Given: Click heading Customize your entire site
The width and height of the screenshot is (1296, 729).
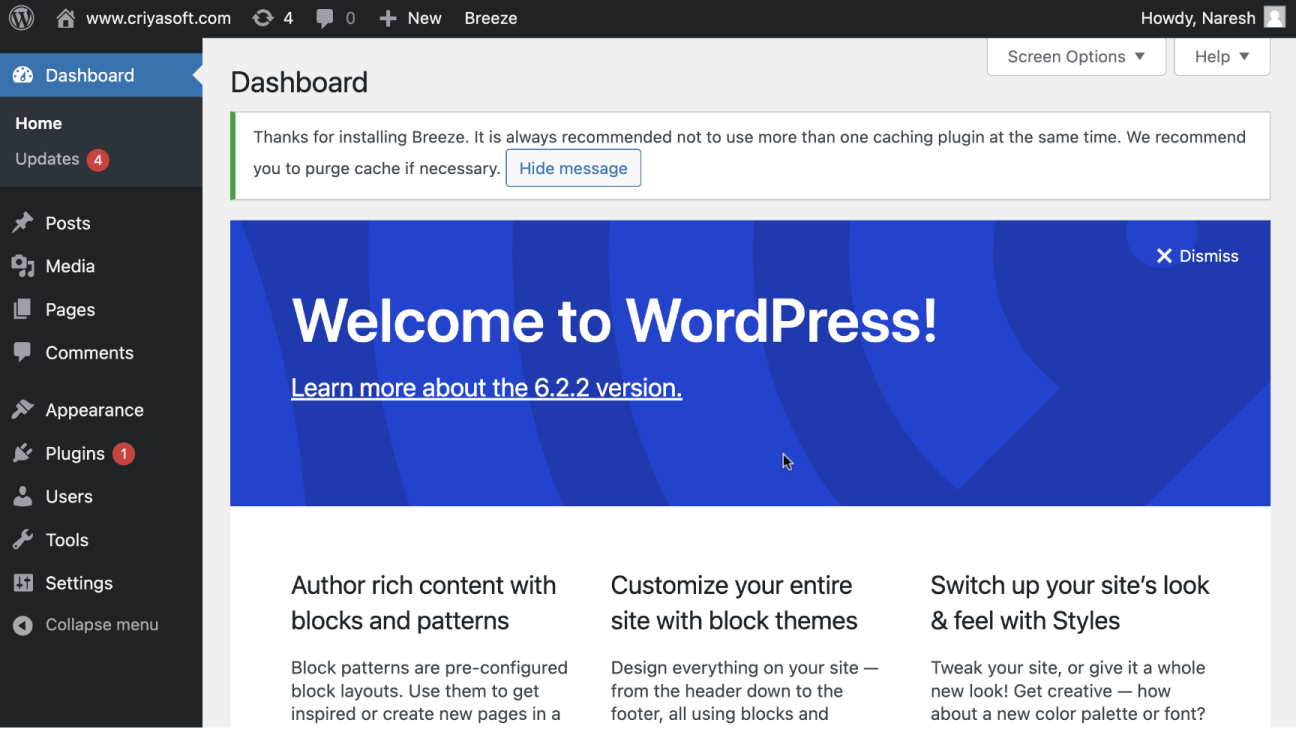Looking at the screenshot, I should [x=734, y=603].
